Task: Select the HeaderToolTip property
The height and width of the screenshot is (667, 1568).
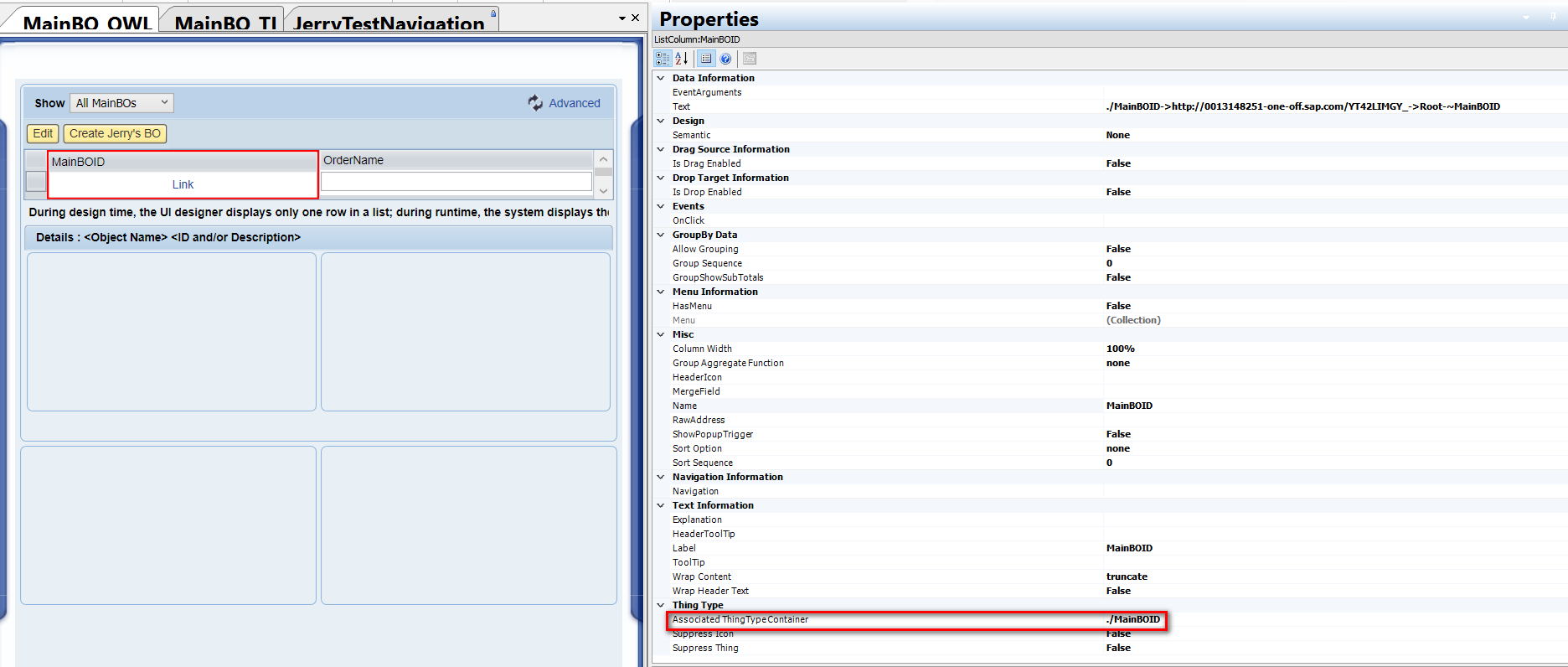Action: point(1110,534)
